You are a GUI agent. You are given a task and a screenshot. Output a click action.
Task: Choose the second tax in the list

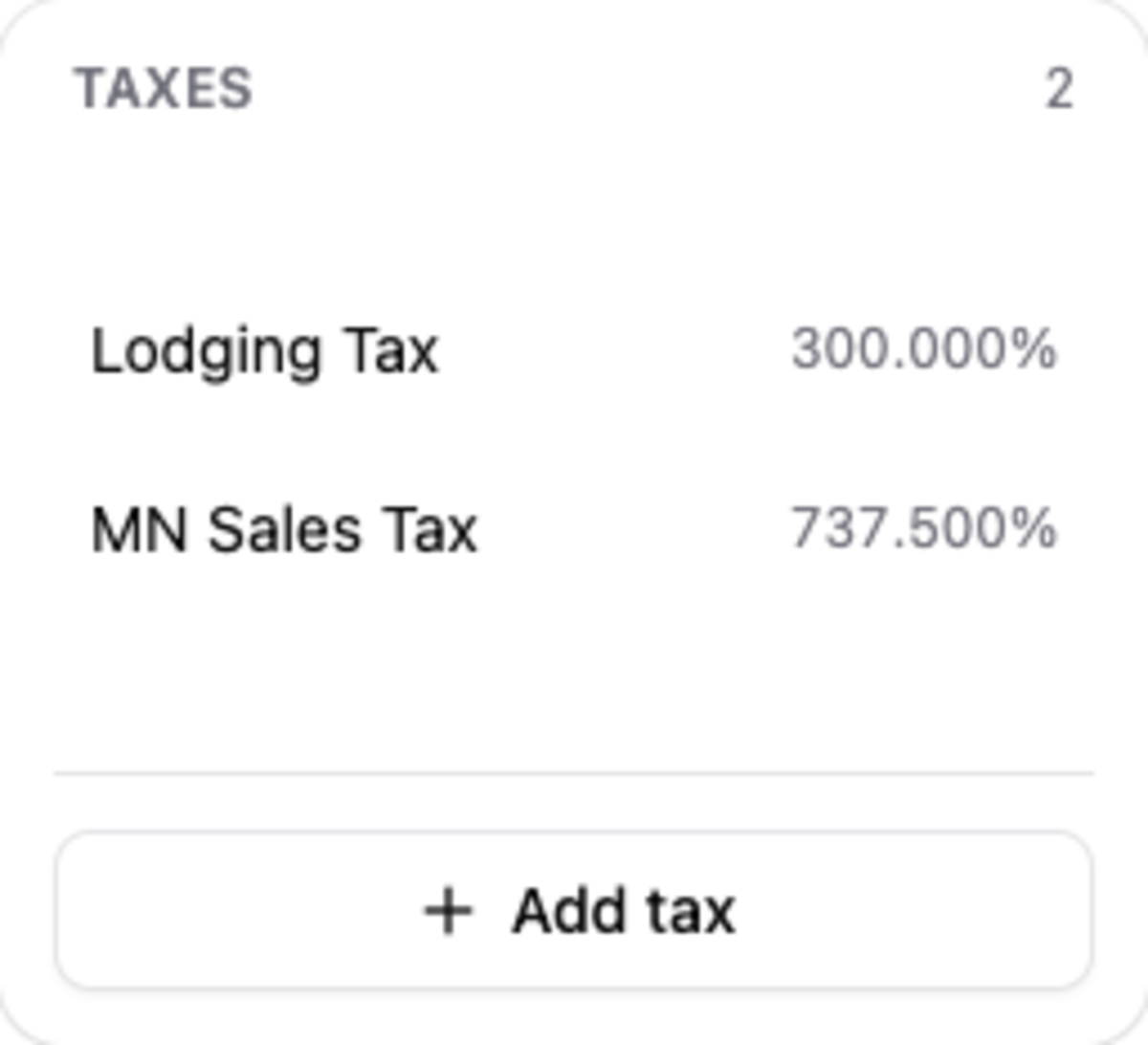pyautogui.click(x=574, y=528)
